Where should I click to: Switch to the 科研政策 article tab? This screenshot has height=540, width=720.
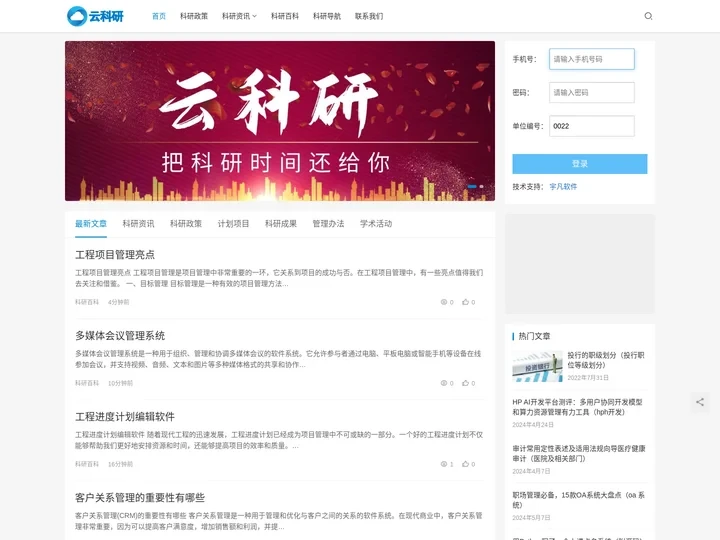tap(186, 224)
